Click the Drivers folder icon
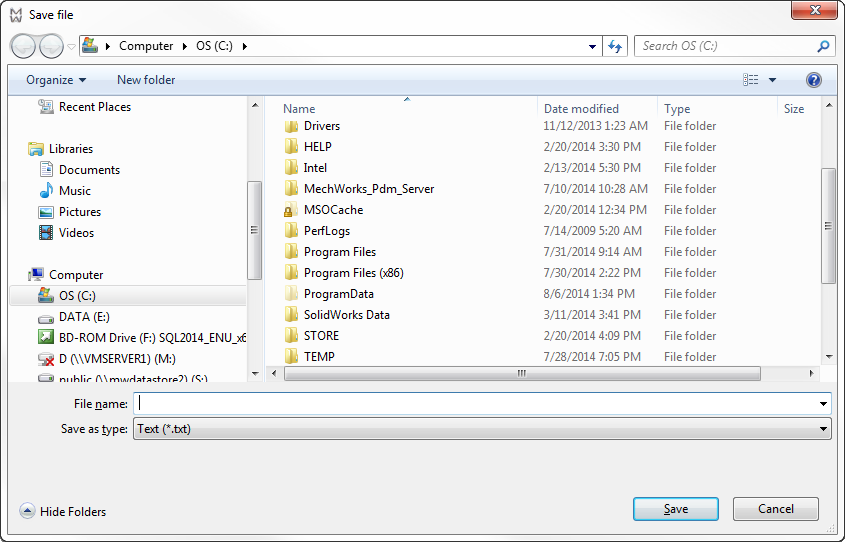The image size is (845, 542). 291,126
